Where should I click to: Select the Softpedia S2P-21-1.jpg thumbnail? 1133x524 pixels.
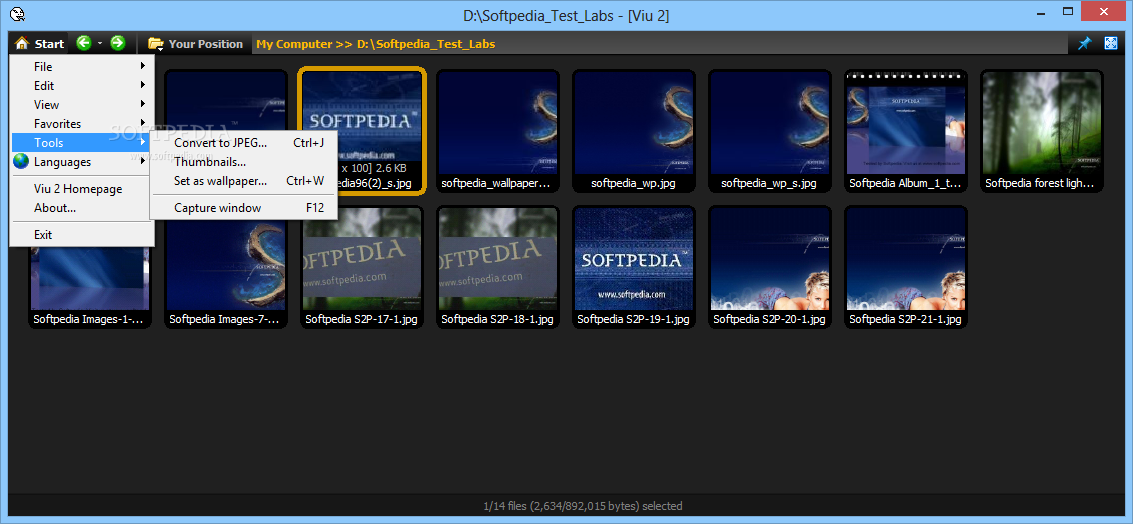(905, 267)
